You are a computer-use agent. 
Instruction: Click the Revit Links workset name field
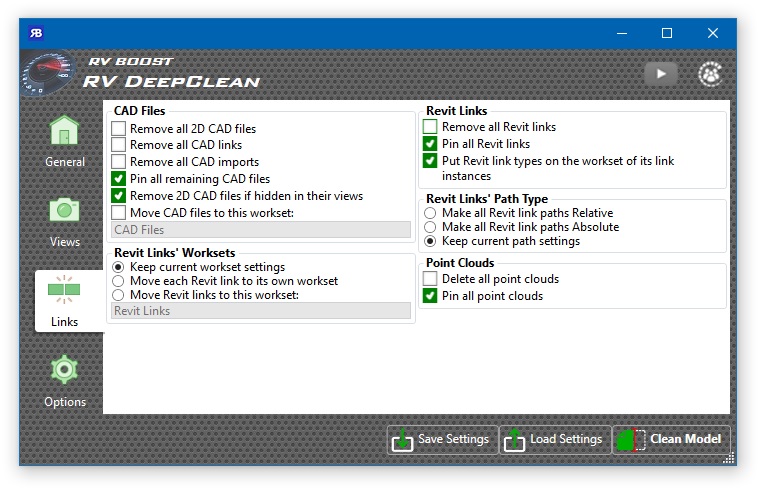point(261,311)
